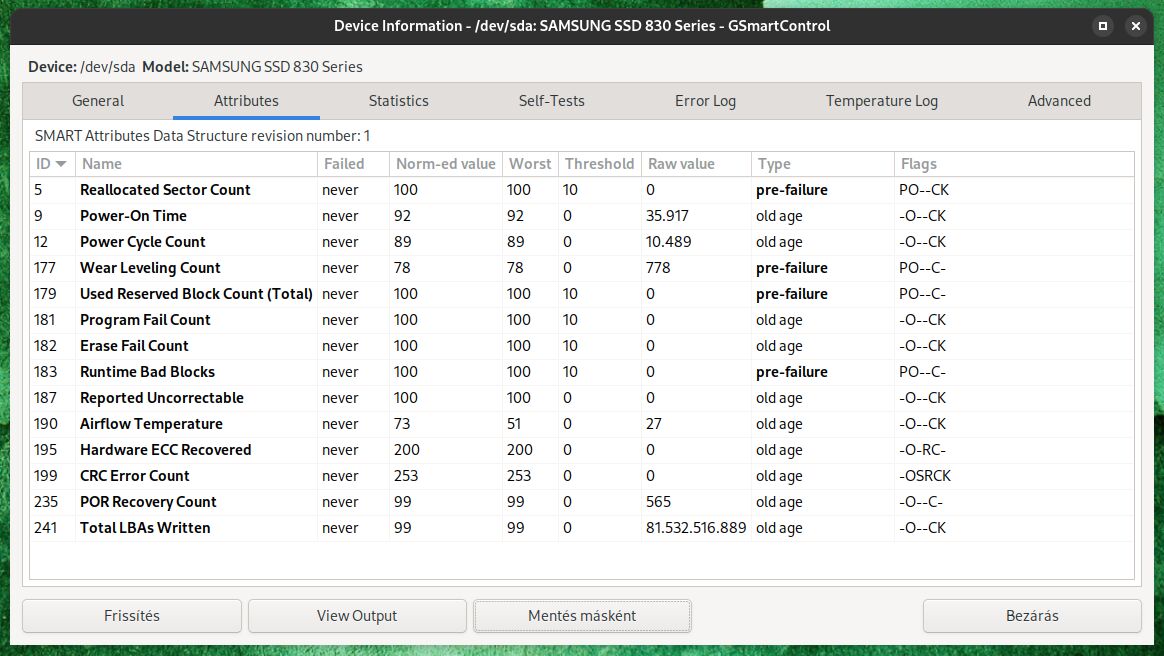
Task: Sort by the Norm-ed value column header
Action: point(445,164)
